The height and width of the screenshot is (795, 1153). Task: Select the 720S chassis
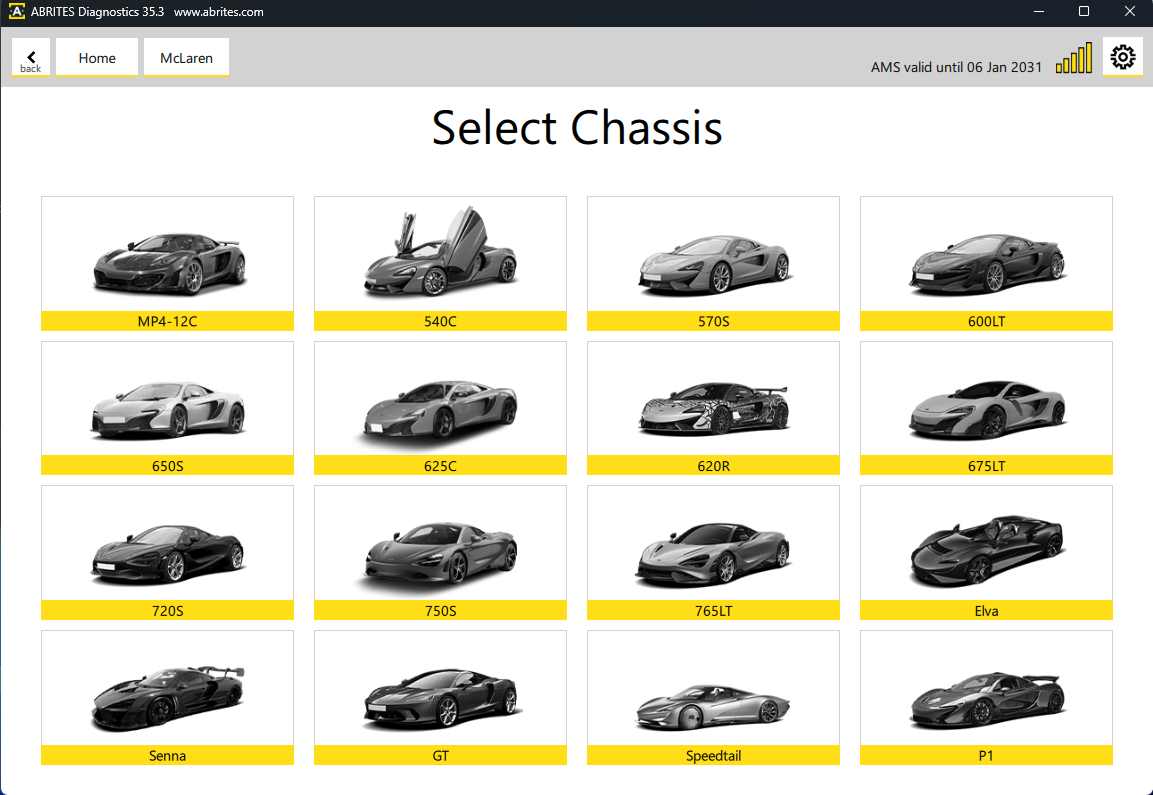point(167,551)
